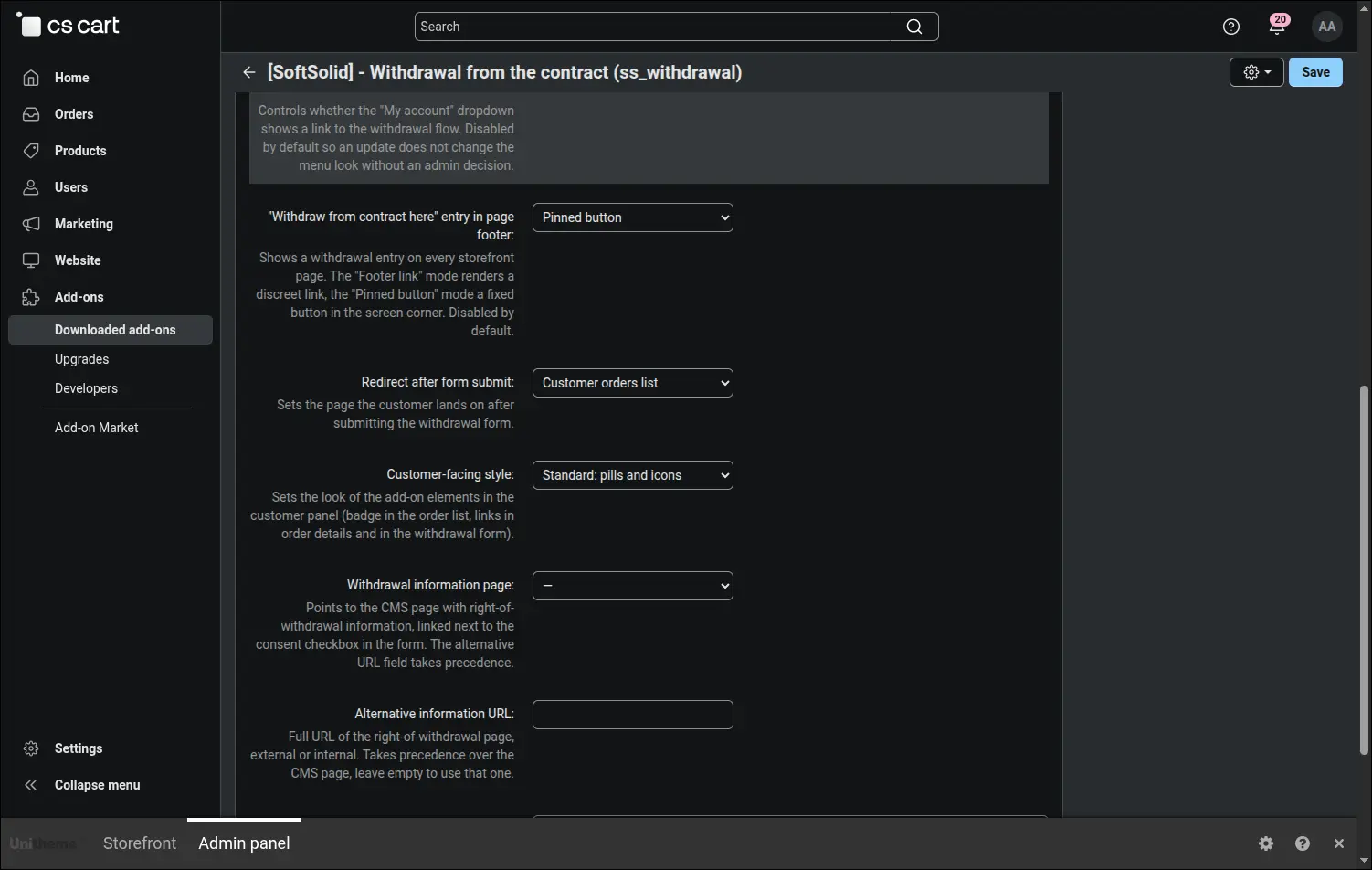This screenshot has height=870, width=1372.
Task: Switch to the Storefront tab
Action: tap(140, 843)
